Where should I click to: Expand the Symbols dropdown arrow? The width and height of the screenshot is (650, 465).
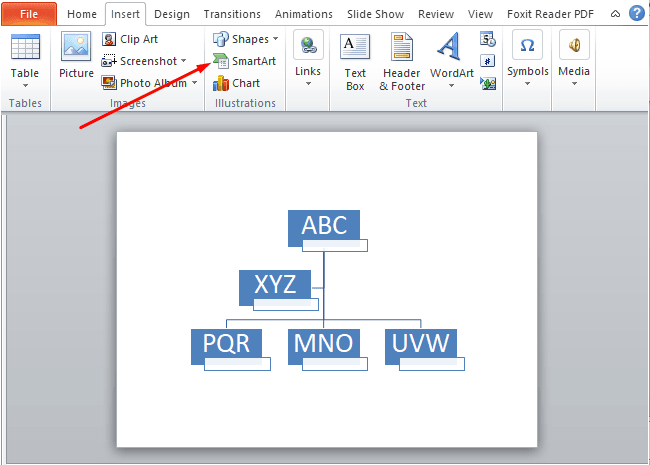point(527,84)
